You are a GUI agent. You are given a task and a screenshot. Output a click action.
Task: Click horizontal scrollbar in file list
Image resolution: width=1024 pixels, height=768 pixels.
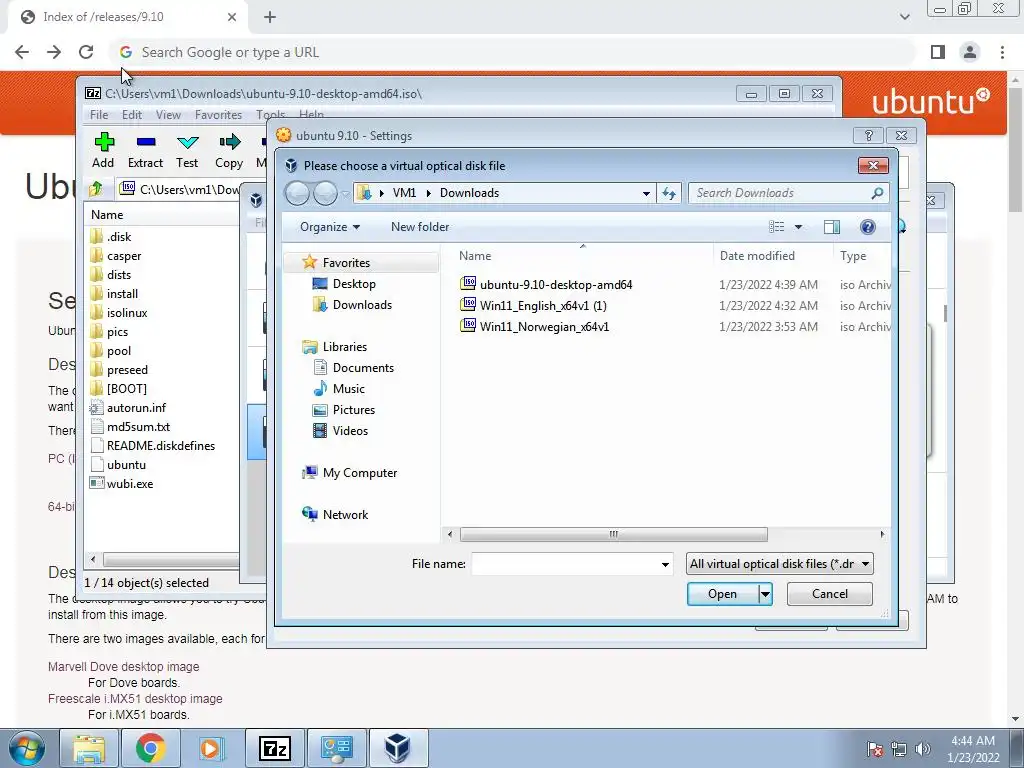(613, 534)
